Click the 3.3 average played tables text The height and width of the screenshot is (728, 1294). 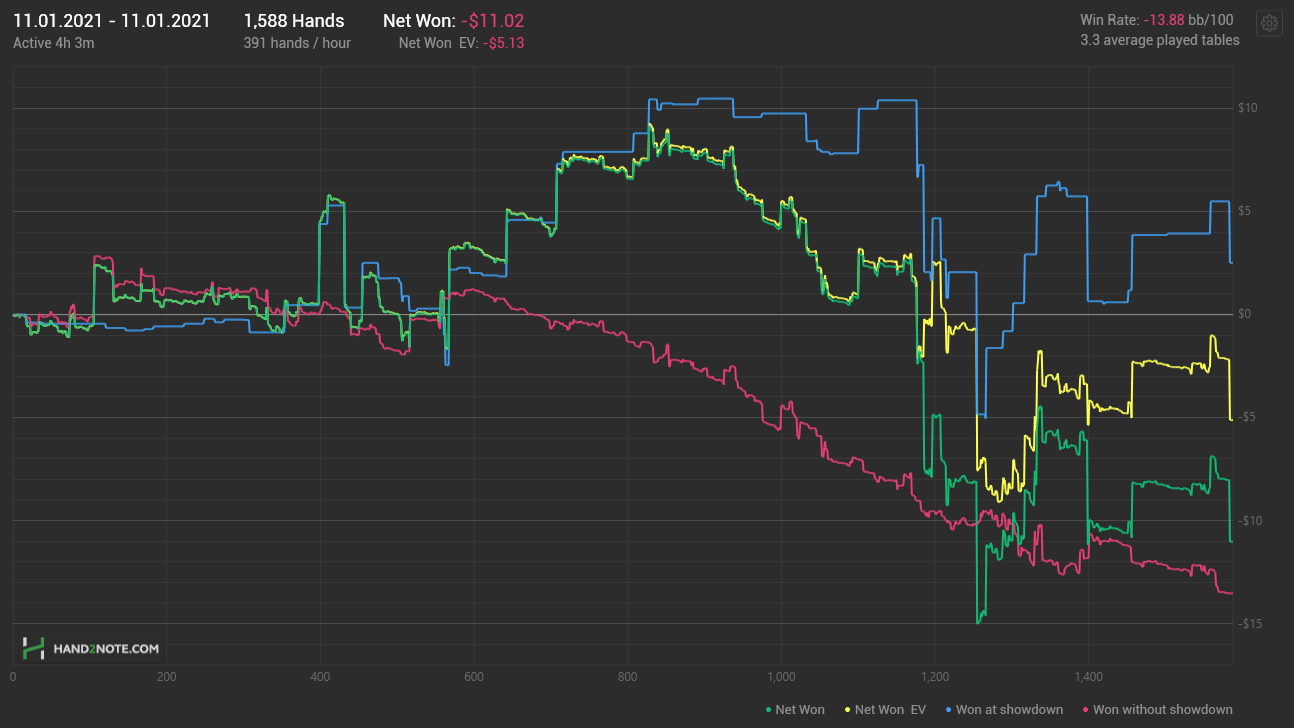coord(1160,40)
